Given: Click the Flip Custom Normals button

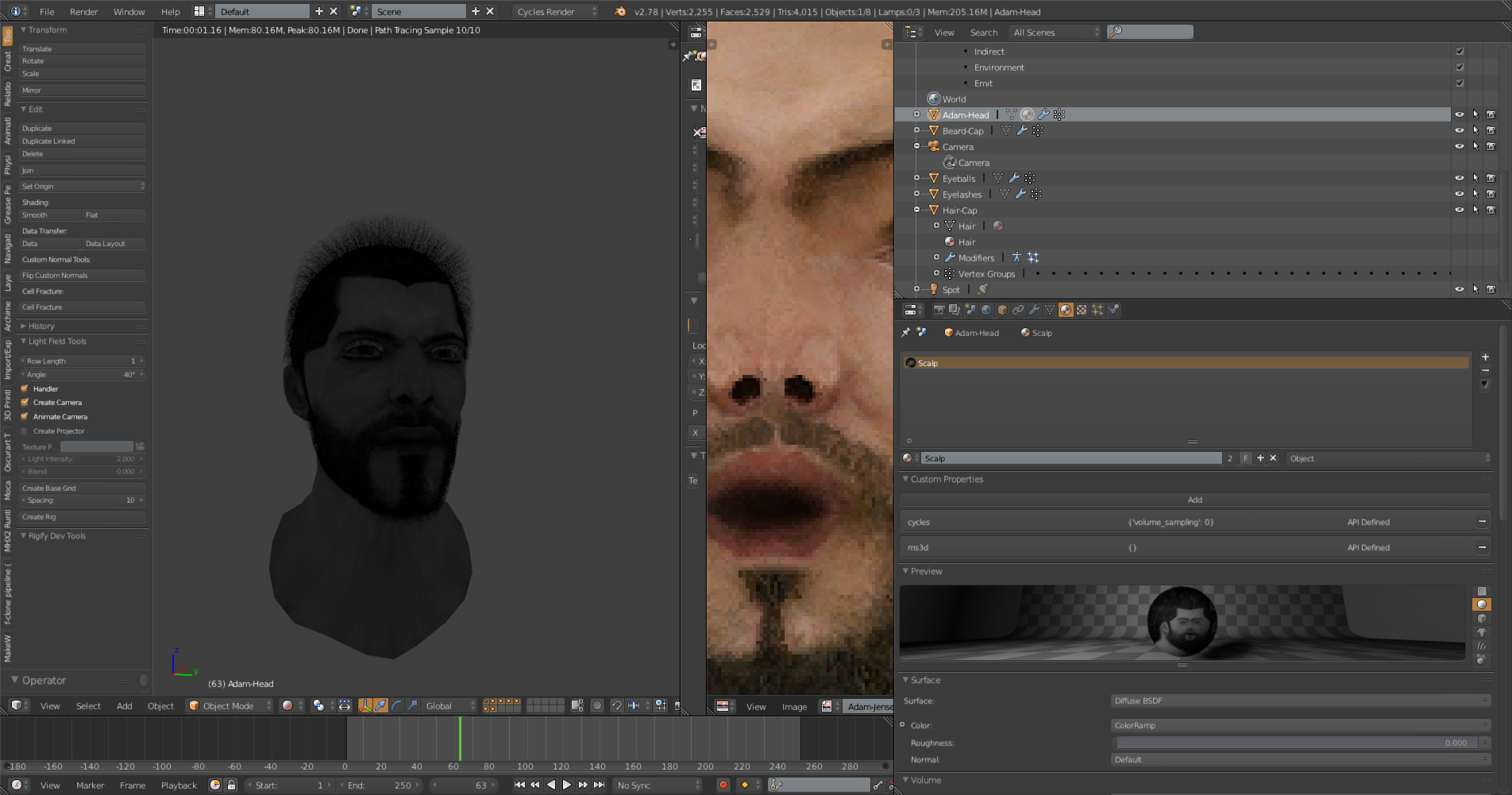Looking at the screenshot, I should tap(83, 275).
